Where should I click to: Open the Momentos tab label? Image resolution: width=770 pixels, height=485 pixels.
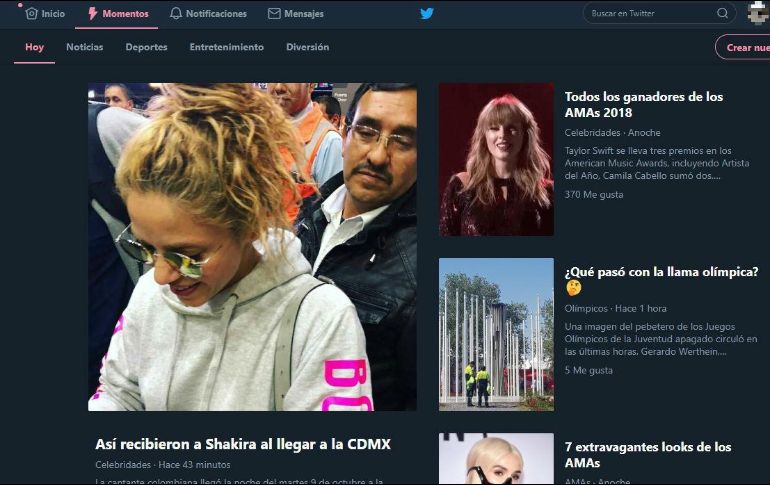tap(125, 14)
